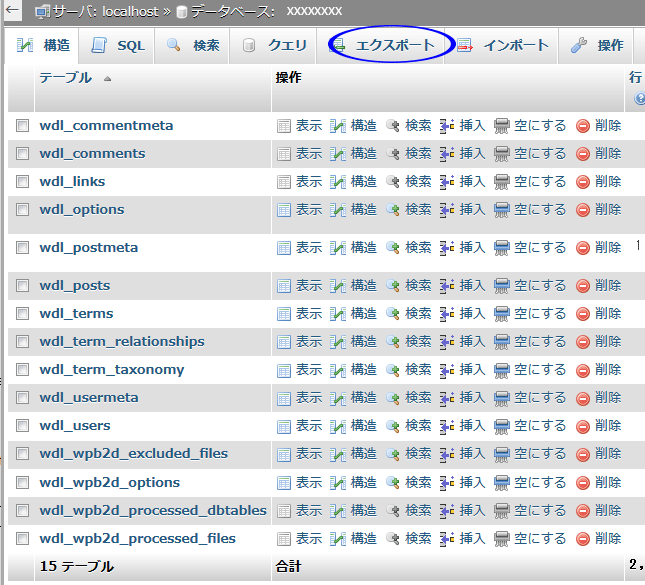Click the structure icon for wdl_comments row

pos(338,154)
